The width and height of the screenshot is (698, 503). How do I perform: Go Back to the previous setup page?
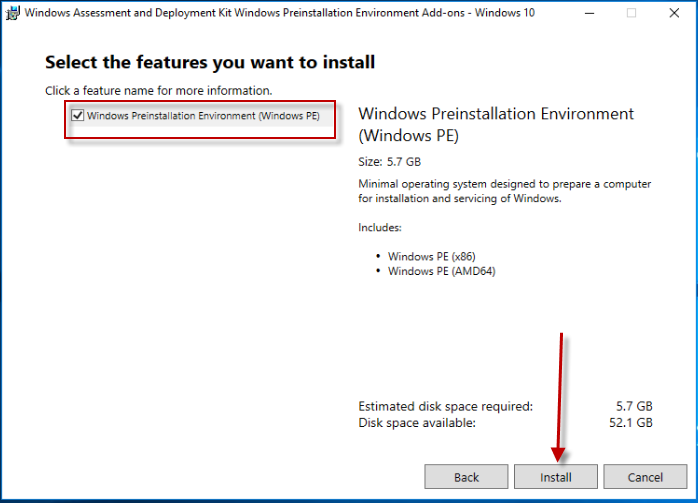click(466, 477)
